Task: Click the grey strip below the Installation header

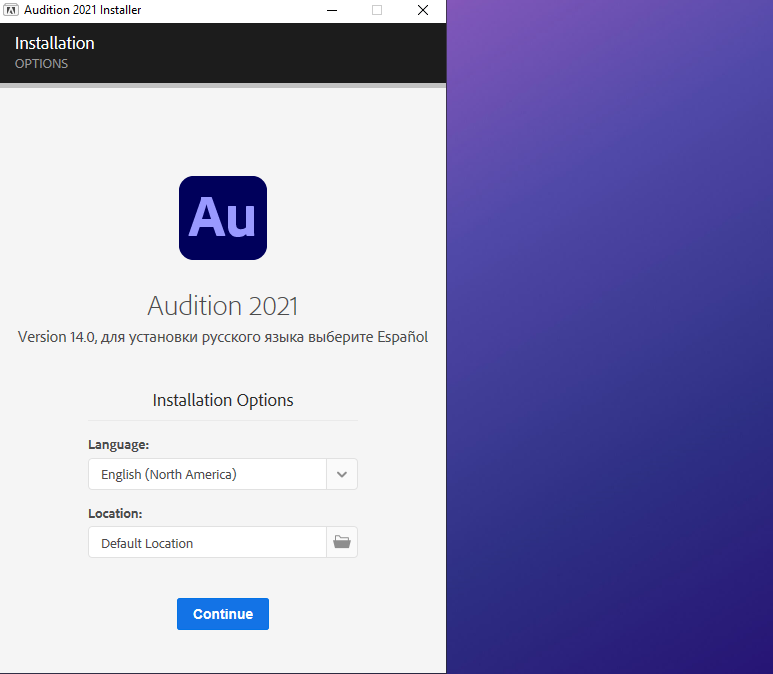Action: pyautogui.click(x=222, y=86)
